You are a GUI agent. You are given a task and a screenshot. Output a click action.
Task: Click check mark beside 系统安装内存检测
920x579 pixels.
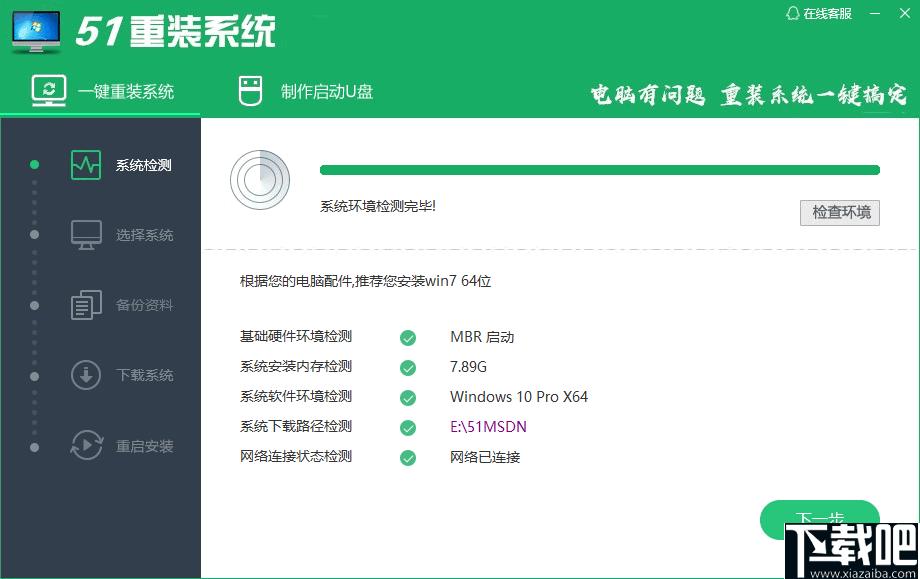pyautogui.click(x=408, y=368)
